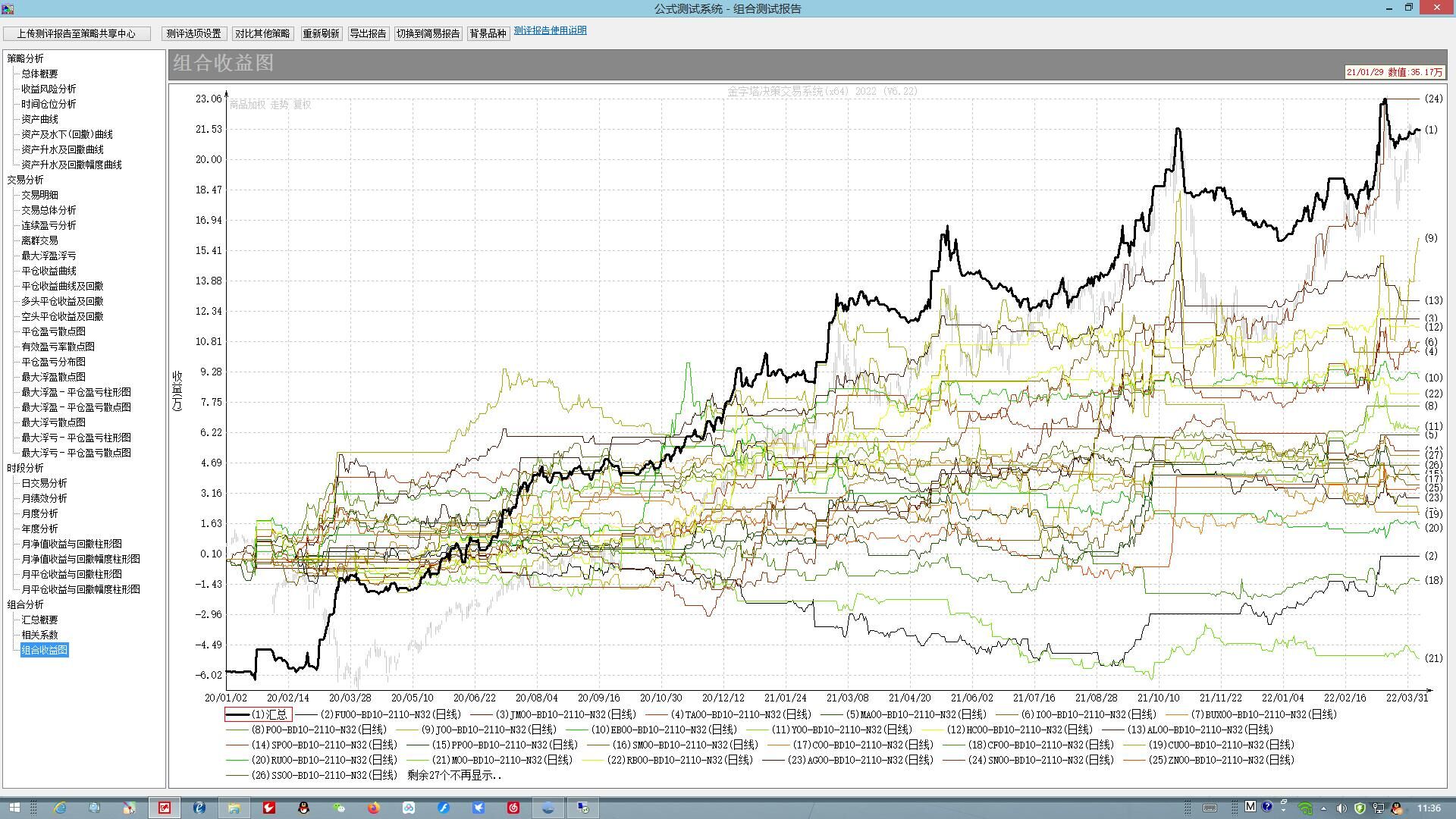Open 平仓盈亏分布图

coord(53,362)
